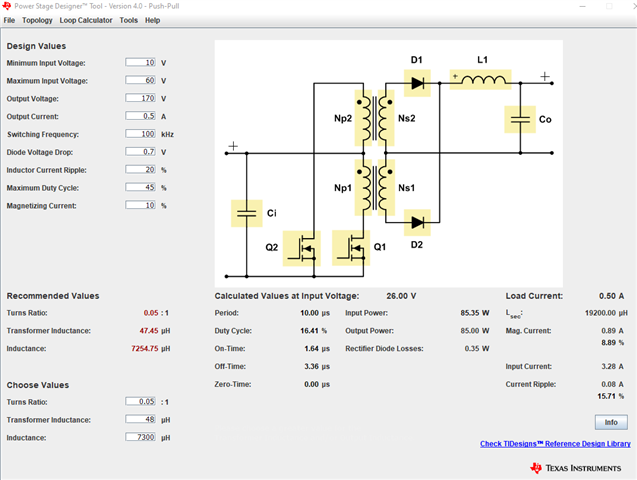Click the Rectifier Diode Losses 0.35 W value
This screenshot has height=480, width=637.
click(477, 349)
